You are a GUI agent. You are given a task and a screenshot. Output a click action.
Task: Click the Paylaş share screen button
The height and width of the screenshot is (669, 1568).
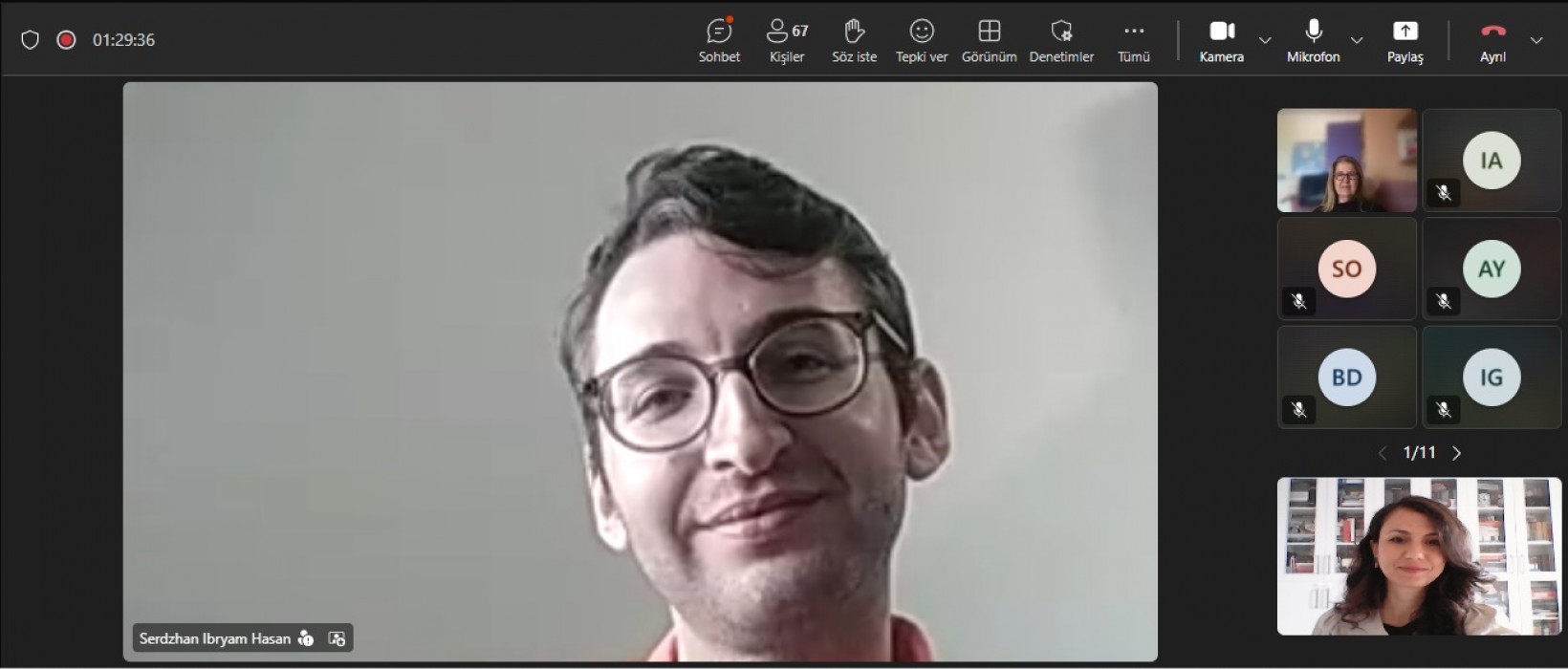point(1405,40)
